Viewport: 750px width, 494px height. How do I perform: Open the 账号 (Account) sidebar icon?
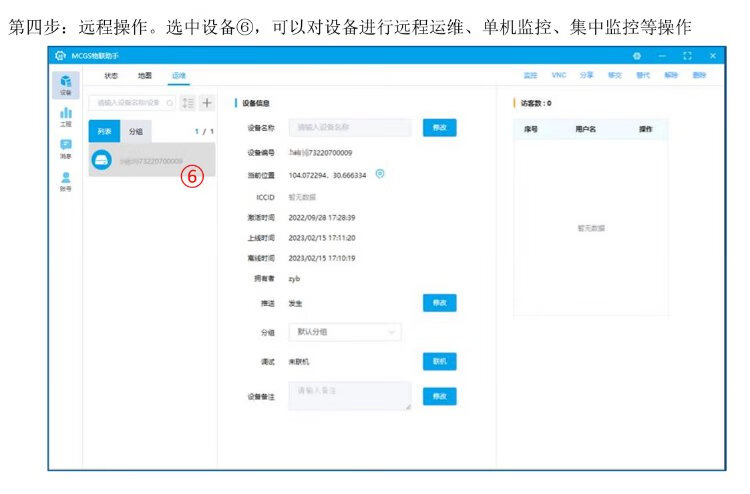pos(65,181)
